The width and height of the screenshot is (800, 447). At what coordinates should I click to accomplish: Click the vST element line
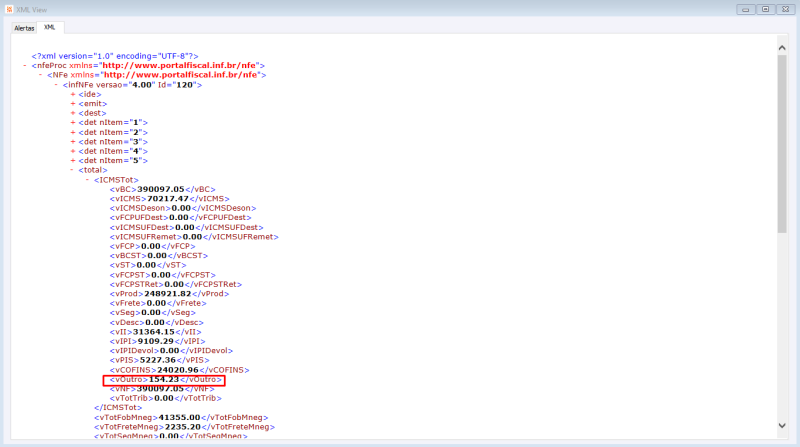tap(148, 265)
